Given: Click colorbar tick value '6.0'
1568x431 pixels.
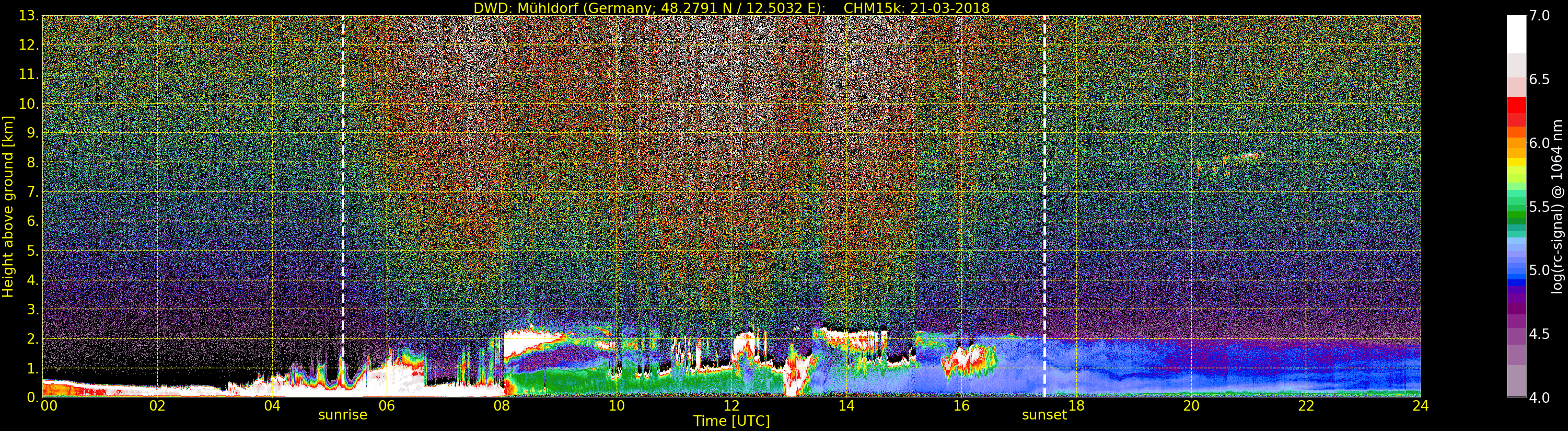Looking at the screenshot, I should click(x=1539, y=143).
